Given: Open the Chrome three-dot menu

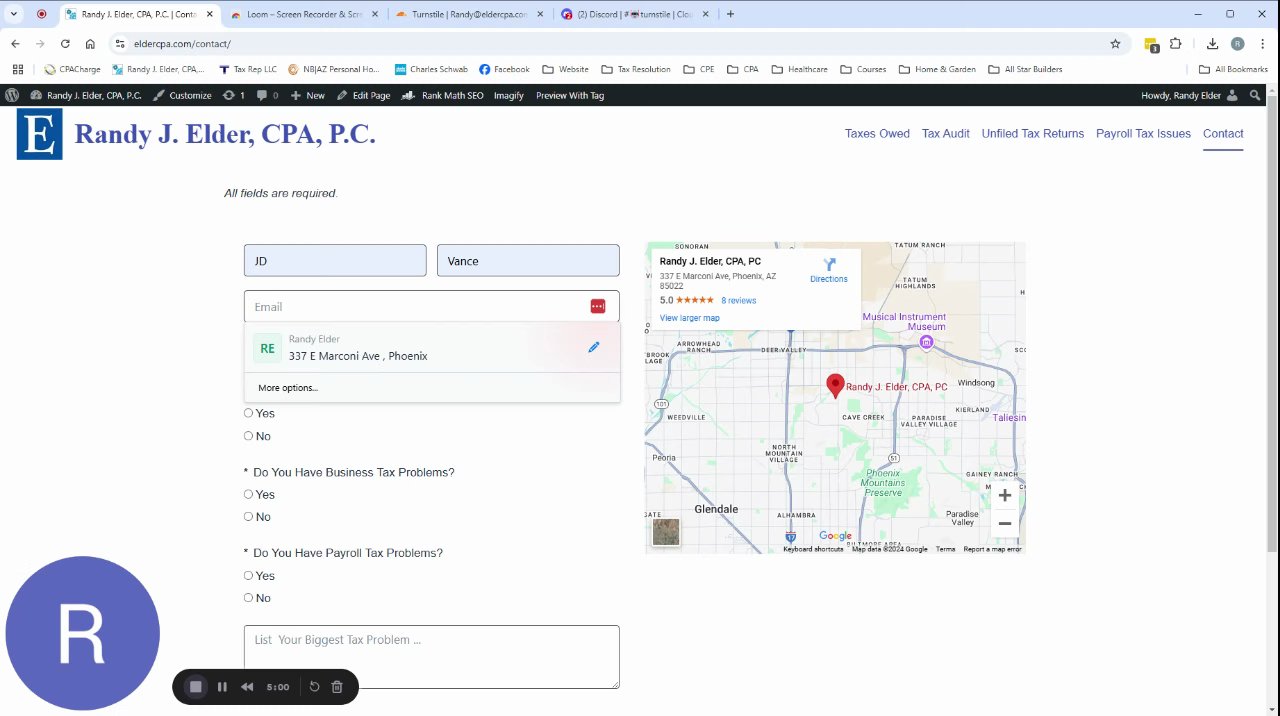Looking at the screenshot, I should click(x=1261, y=44).
